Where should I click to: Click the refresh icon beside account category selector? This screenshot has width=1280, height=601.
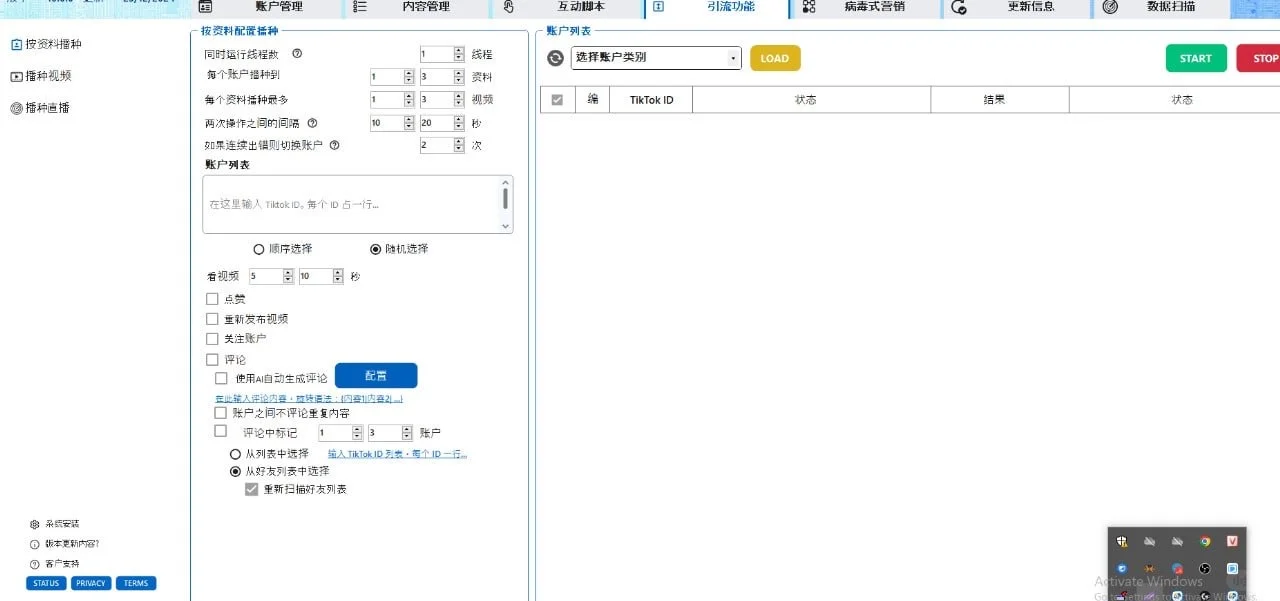tap(555, 58)
